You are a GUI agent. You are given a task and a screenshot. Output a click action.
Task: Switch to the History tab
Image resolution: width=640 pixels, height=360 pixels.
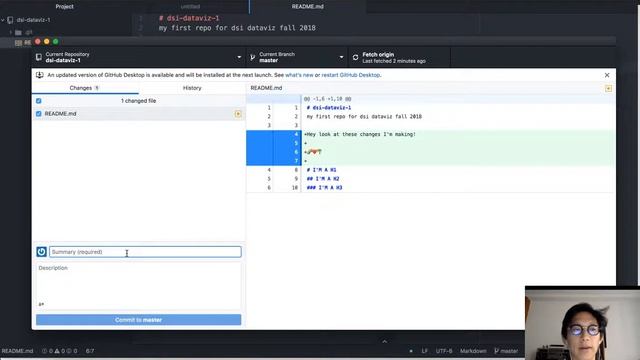[x=192, y=88]
